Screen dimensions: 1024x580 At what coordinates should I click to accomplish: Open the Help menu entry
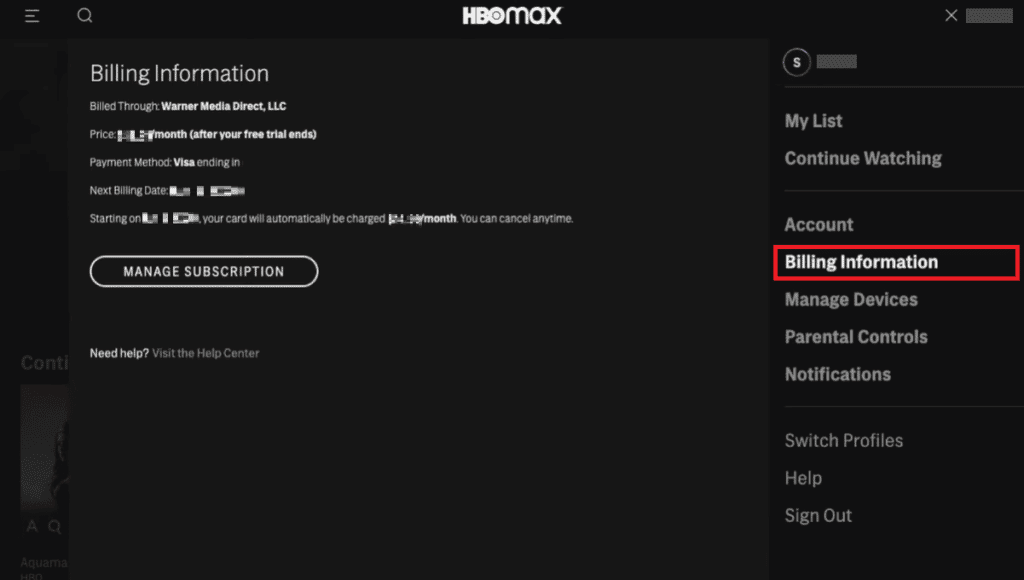[x=803, y=478]
